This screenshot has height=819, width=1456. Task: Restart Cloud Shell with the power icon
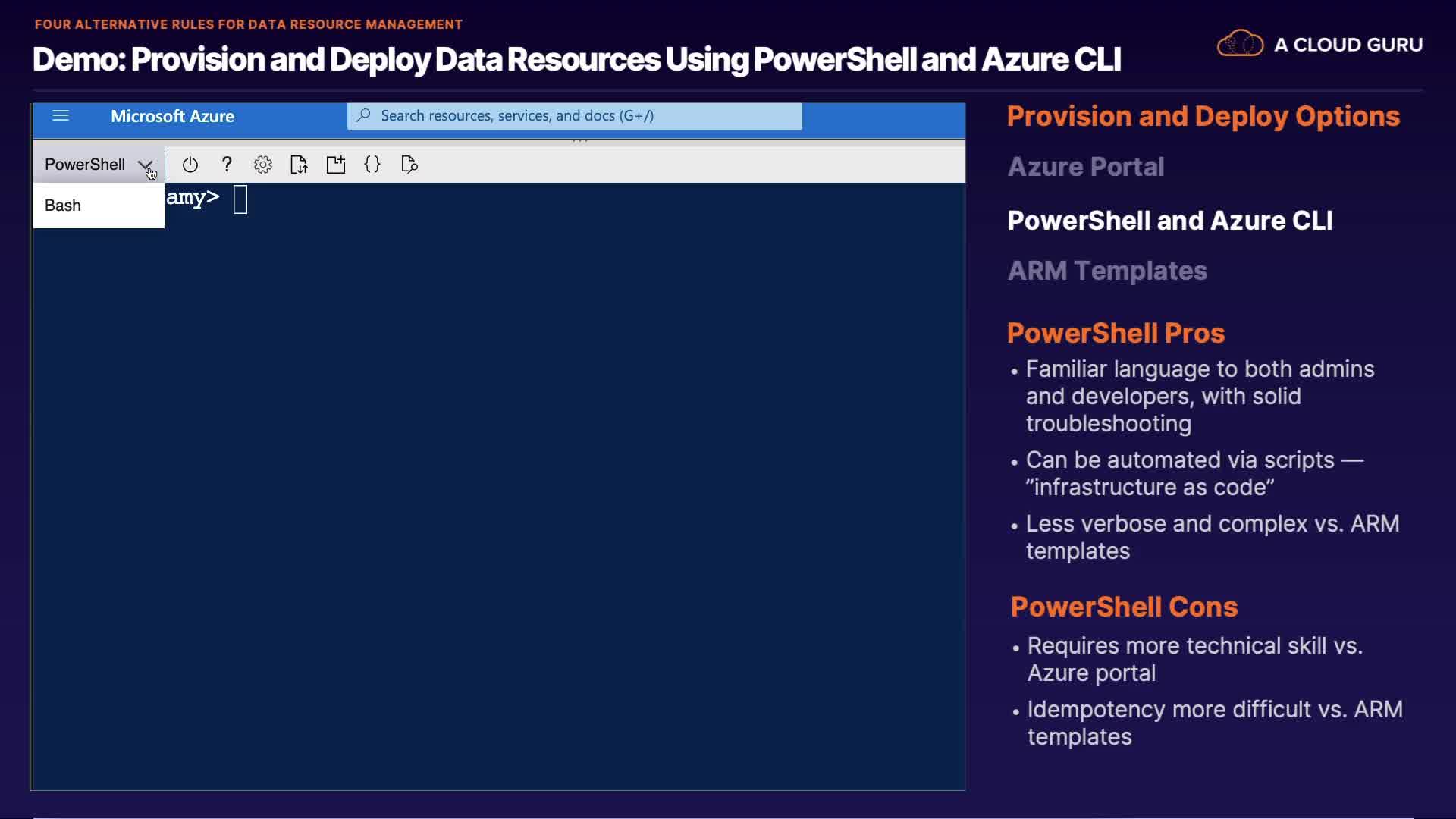coord(190,165)
